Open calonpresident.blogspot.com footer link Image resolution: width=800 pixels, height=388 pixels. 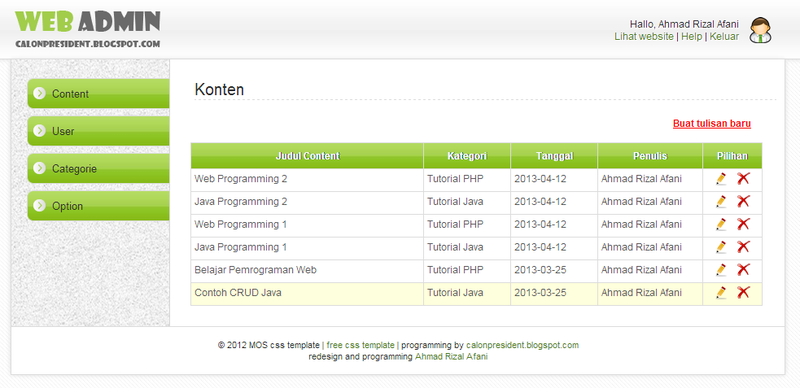pyautogui.click(x=522, y=345)
